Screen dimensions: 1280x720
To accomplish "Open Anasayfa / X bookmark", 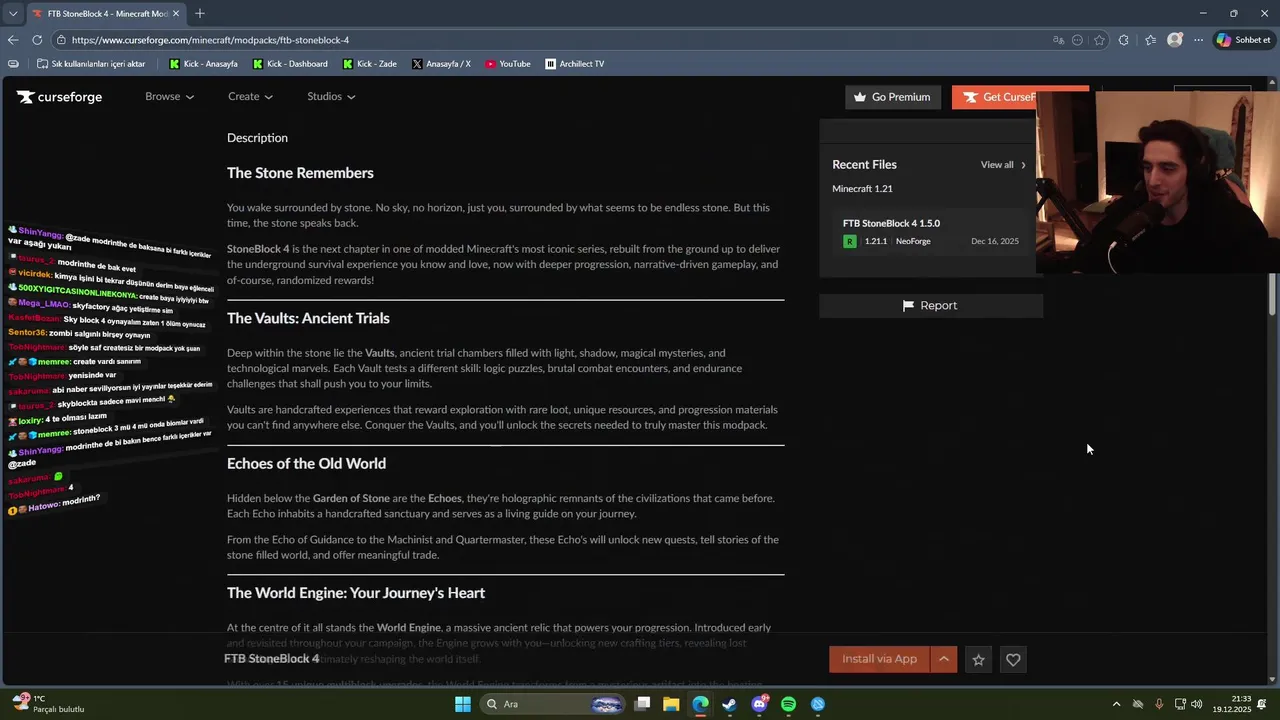I will [441, 64].
